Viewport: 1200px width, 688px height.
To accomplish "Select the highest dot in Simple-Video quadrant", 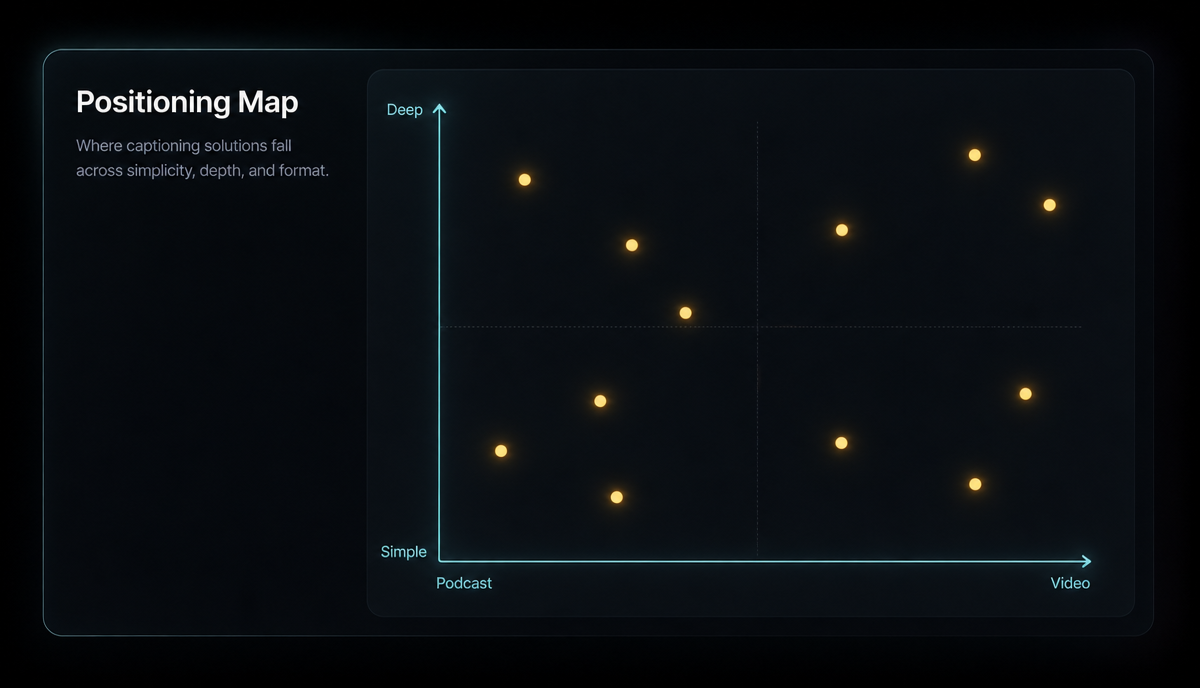I will [1025, 394].
